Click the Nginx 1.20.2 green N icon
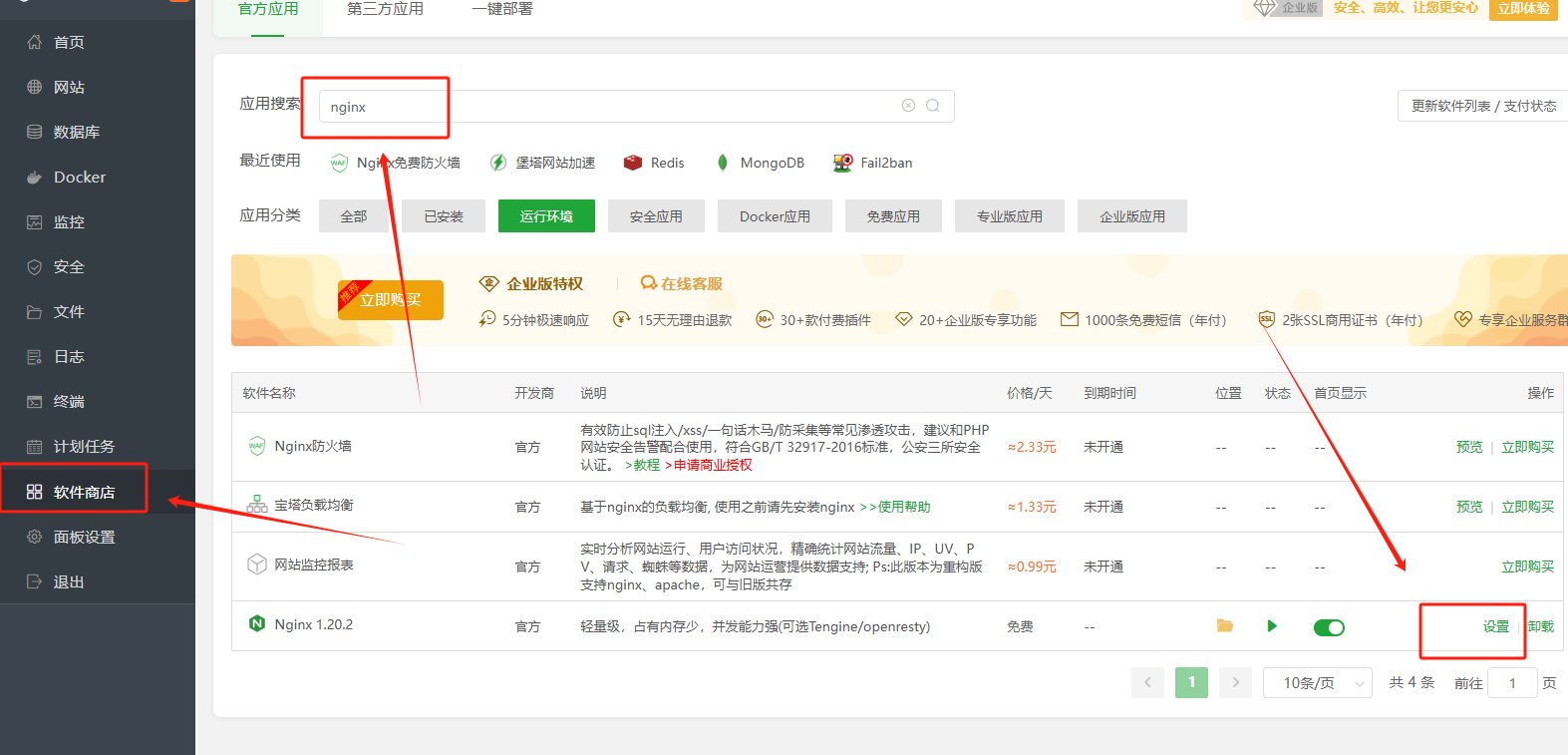This screenshot has width=1568, height=755. click(257, 624)
